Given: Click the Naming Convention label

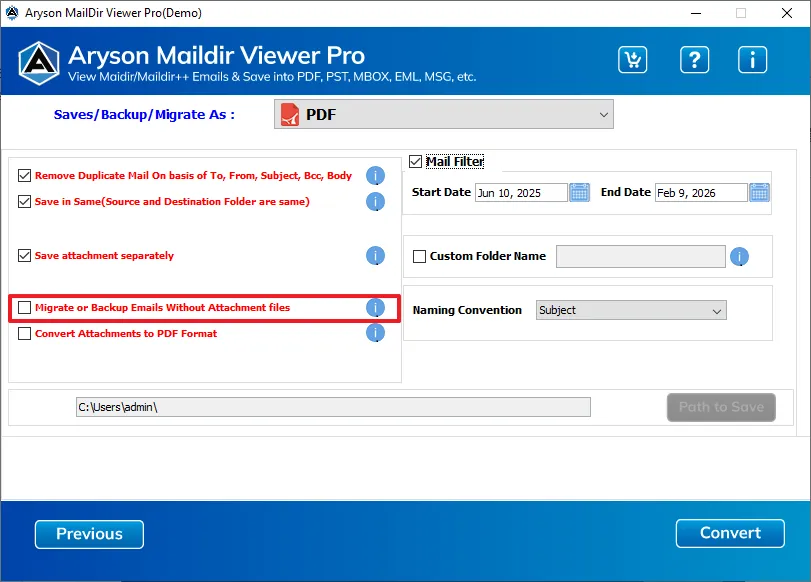Looking at the screenshot, I should coord(467,310).
